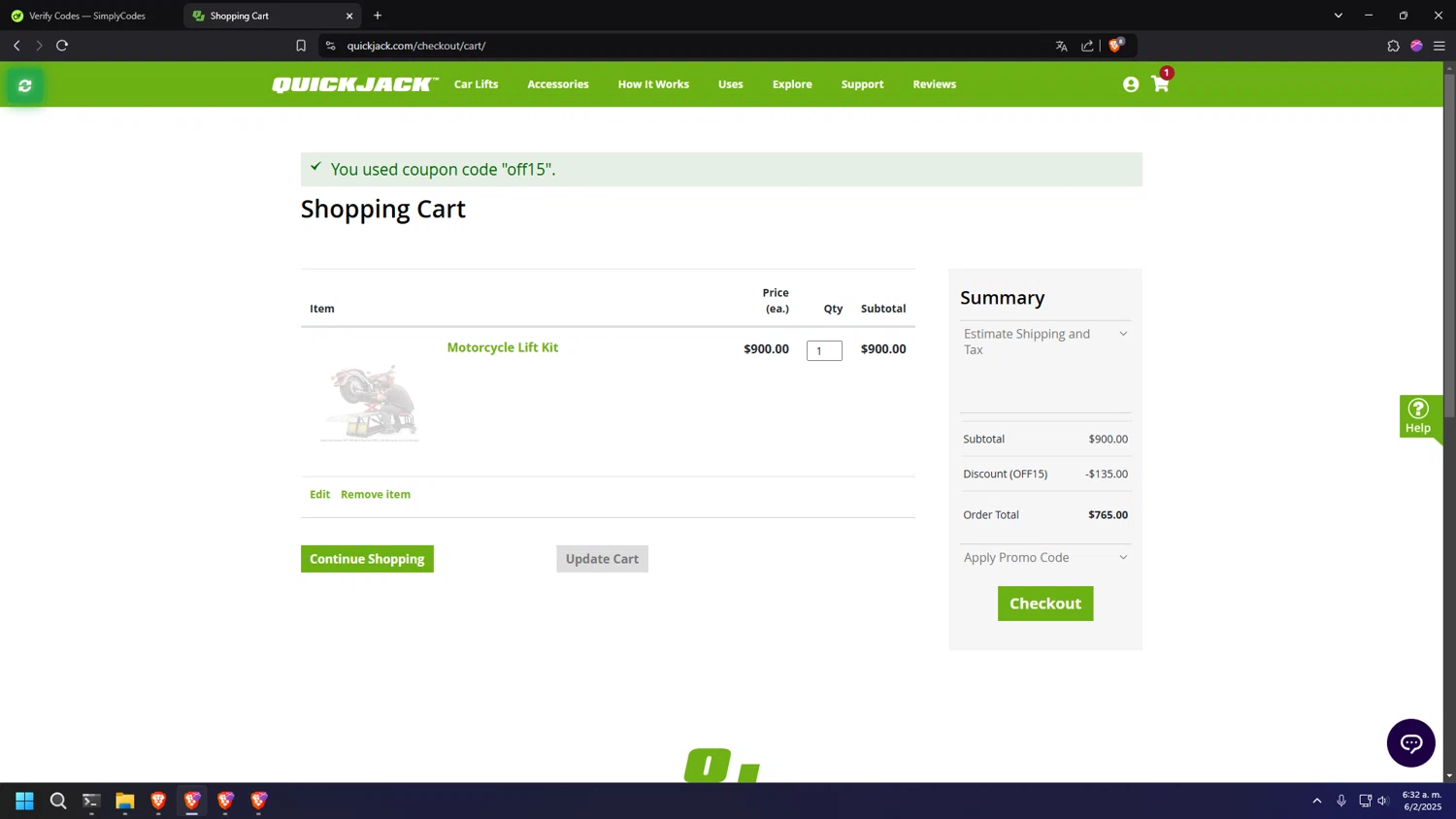Click the first Brave icon in taskbar
Viewport: 1456px width, 819px height.
158,801
